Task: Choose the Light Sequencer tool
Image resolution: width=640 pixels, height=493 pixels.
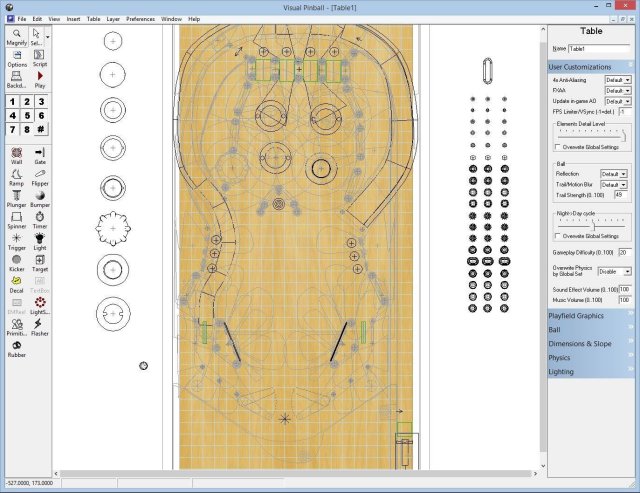Action: coord(40,306)
